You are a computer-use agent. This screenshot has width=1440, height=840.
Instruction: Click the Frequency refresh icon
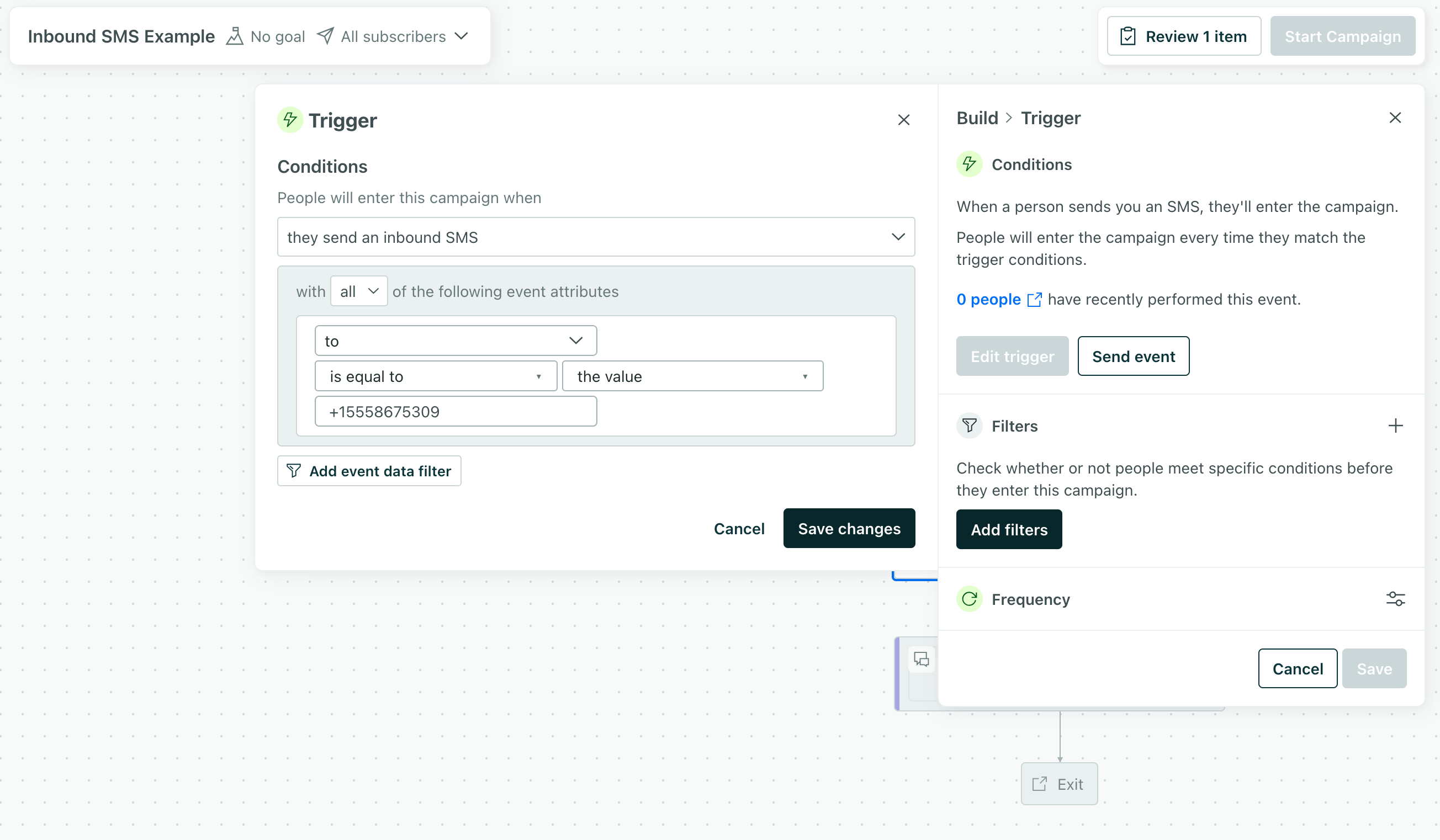(x=968, y=599)
